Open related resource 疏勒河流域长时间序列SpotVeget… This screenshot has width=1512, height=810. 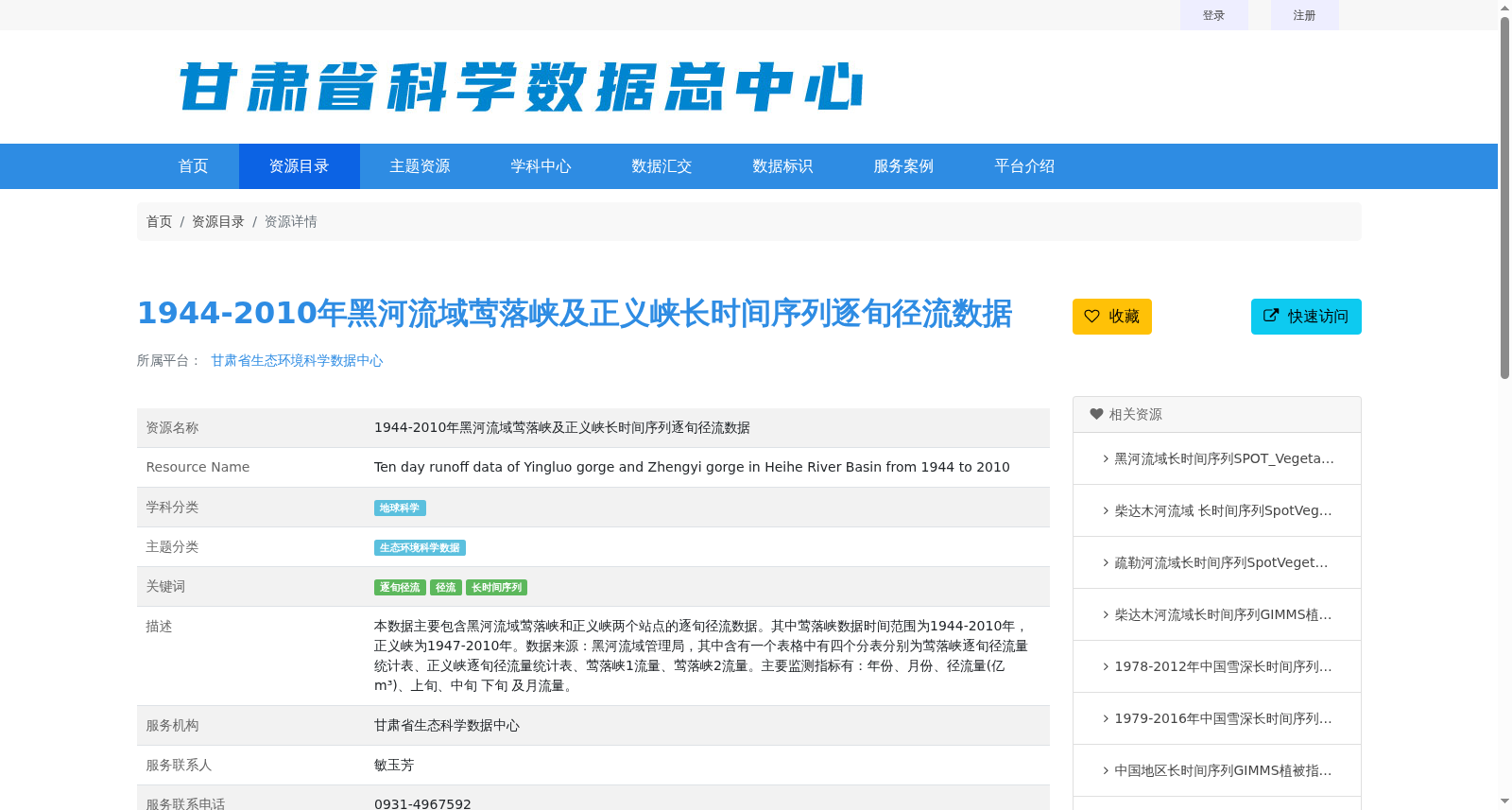[x=1221, y=562]
